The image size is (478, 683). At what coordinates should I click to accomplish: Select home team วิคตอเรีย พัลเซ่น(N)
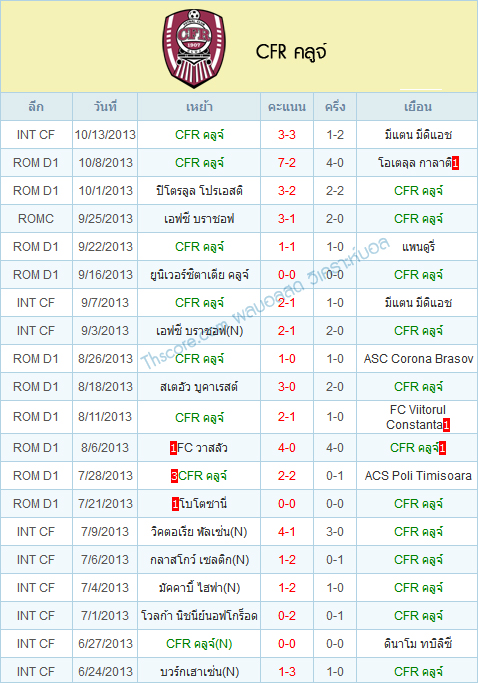[x=199, y=532]
